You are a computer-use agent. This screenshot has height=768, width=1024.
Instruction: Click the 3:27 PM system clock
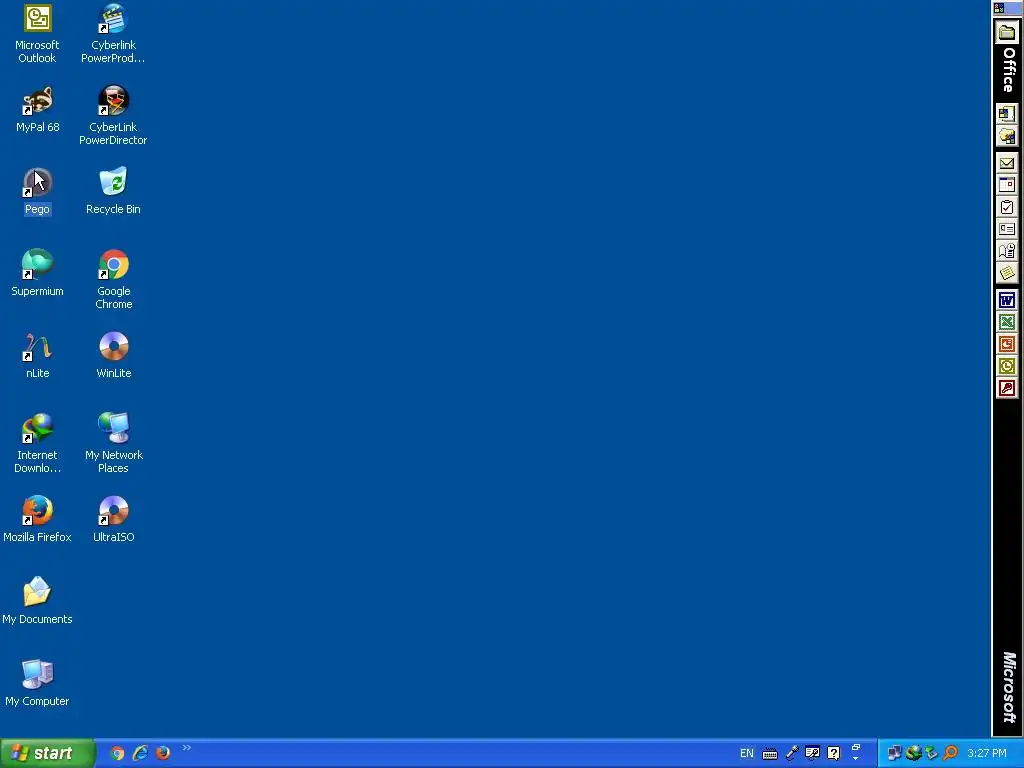[987, 753]
